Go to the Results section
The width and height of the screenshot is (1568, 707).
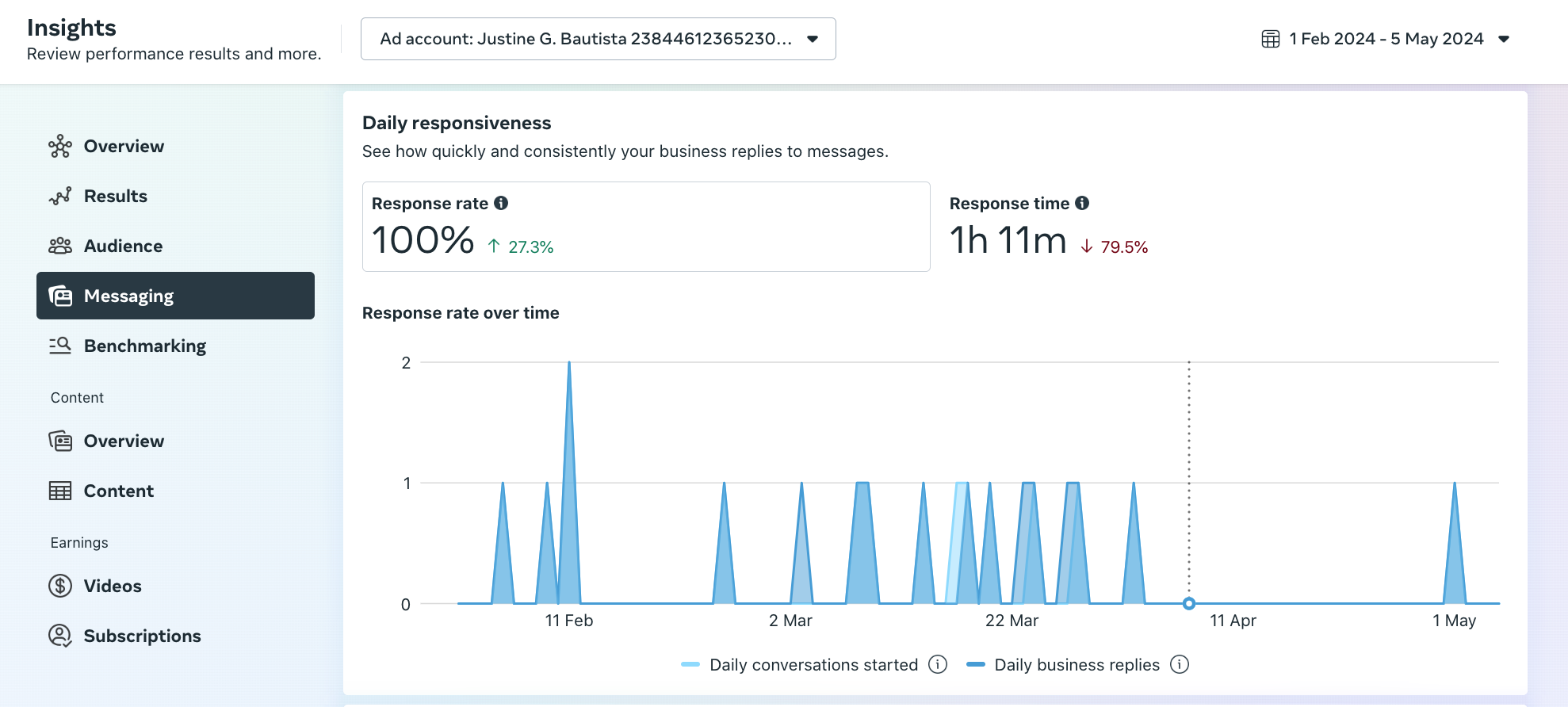(115, 196)
